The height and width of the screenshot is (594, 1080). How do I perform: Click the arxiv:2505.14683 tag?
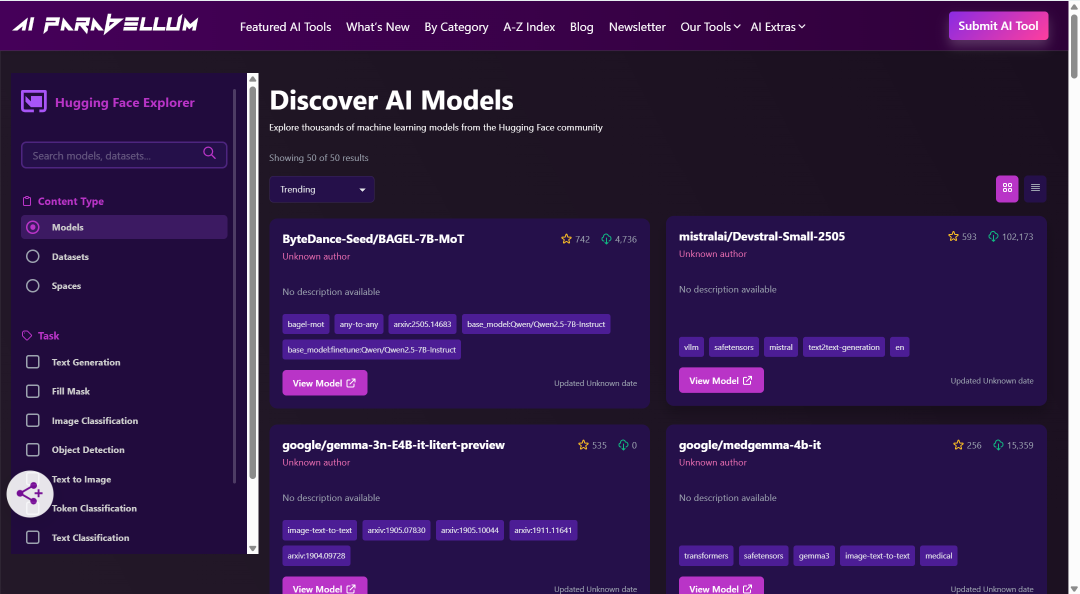click(422, 324)
